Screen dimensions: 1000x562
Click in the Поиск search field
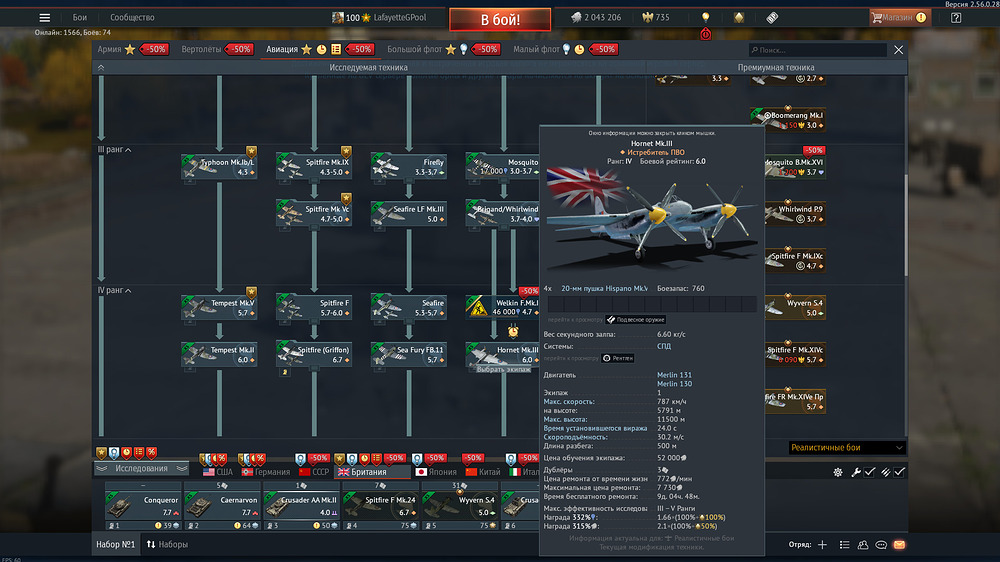[818, 50]
